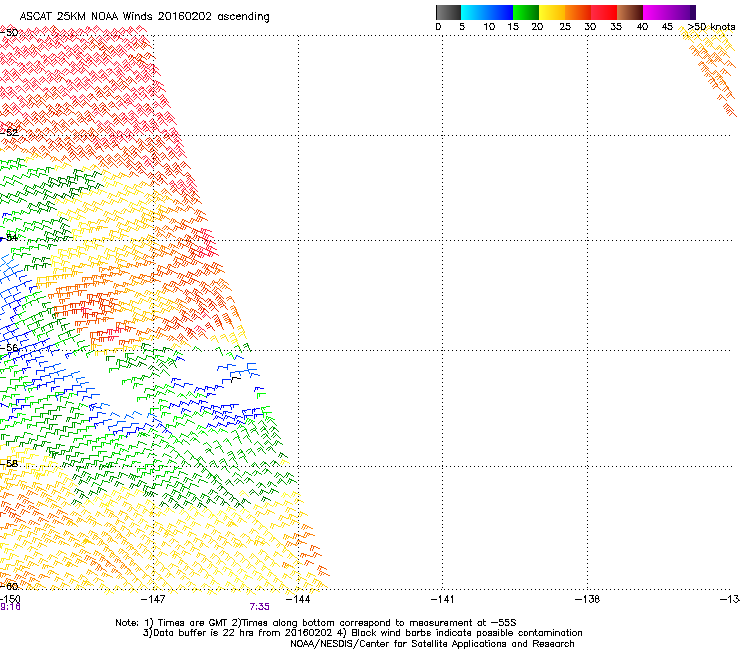Click the longitude label -144
740x650 pixels.
point(298,599)
